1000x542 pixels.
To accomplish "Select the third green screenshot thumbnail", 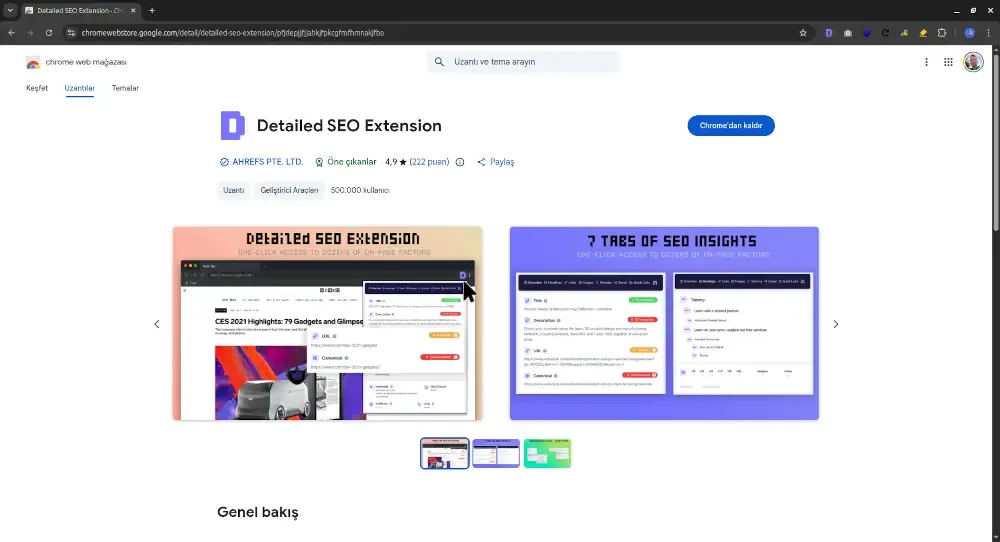I will pyautogui.click(x=547, y=453).
